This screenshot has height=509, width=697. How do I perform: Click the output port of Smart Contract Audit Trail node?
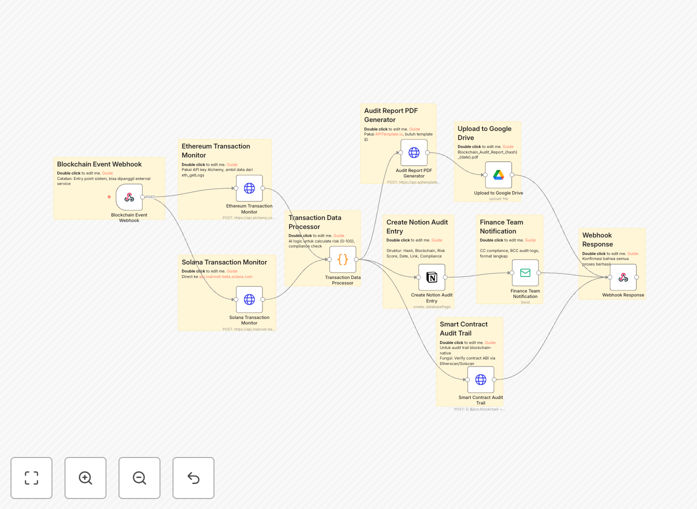click(494, 379)
